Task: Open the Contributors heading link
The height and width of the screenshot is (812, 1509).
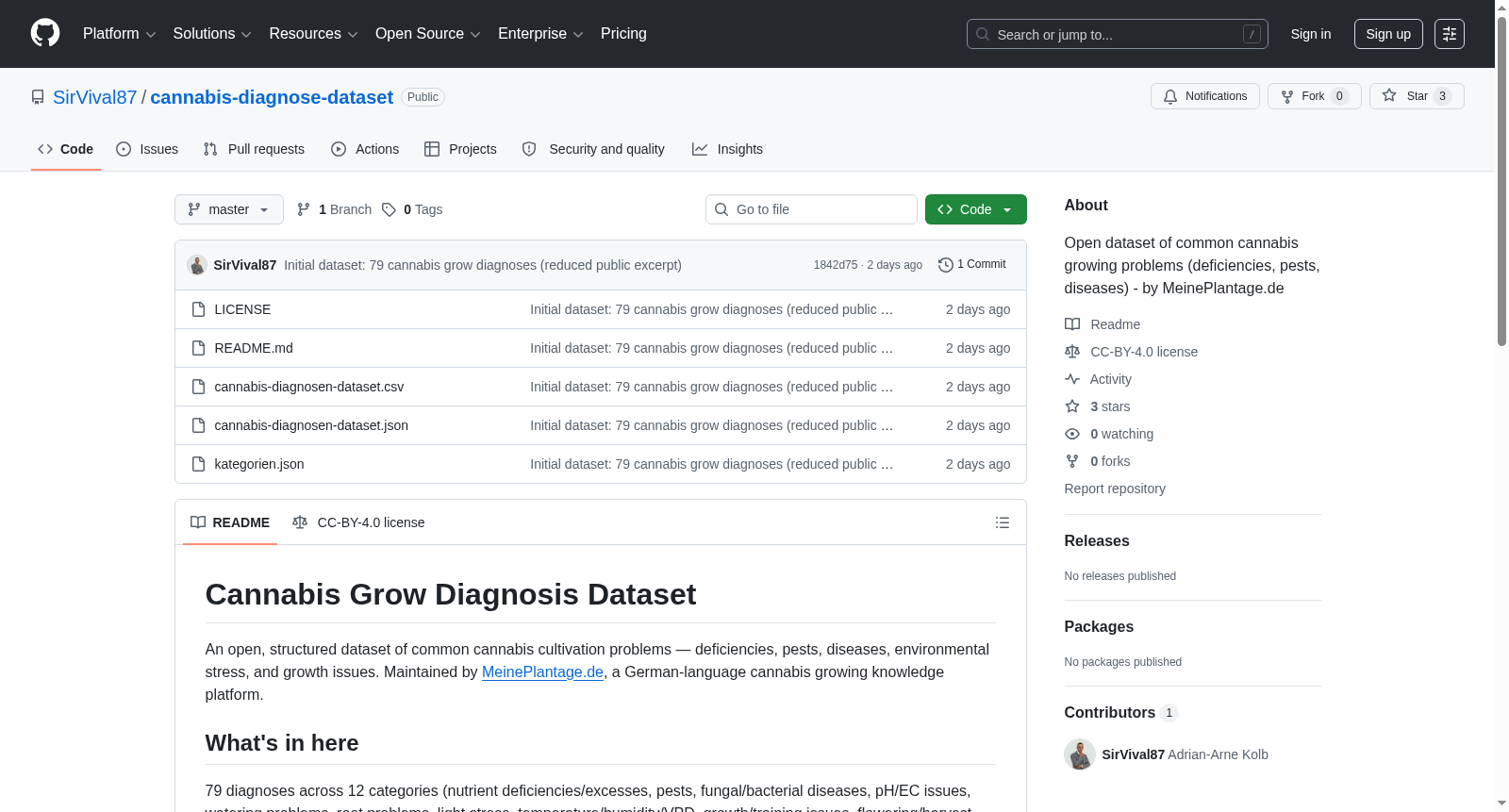Action: click(1120, 712)
